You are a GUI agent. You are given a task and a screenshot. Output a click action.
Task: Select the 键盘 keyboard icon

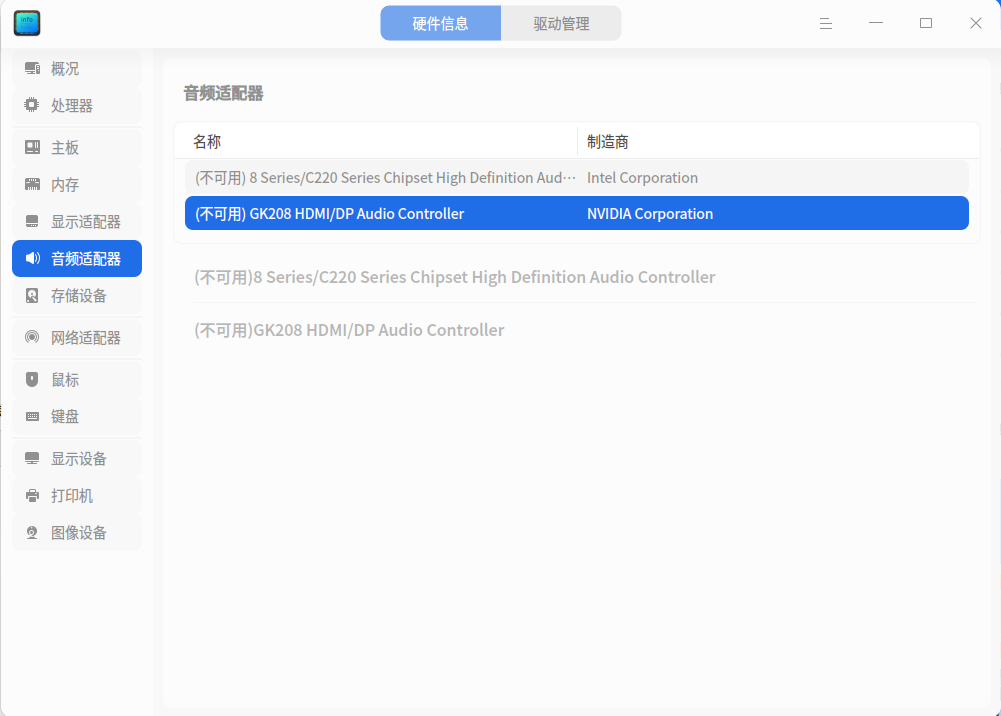tap(32, 416)
